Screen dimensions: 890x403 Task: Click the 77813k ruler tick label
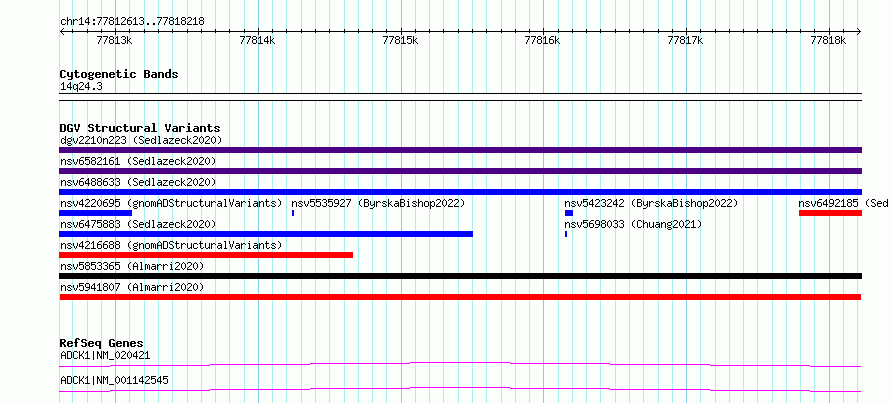(x=114, y=40)
